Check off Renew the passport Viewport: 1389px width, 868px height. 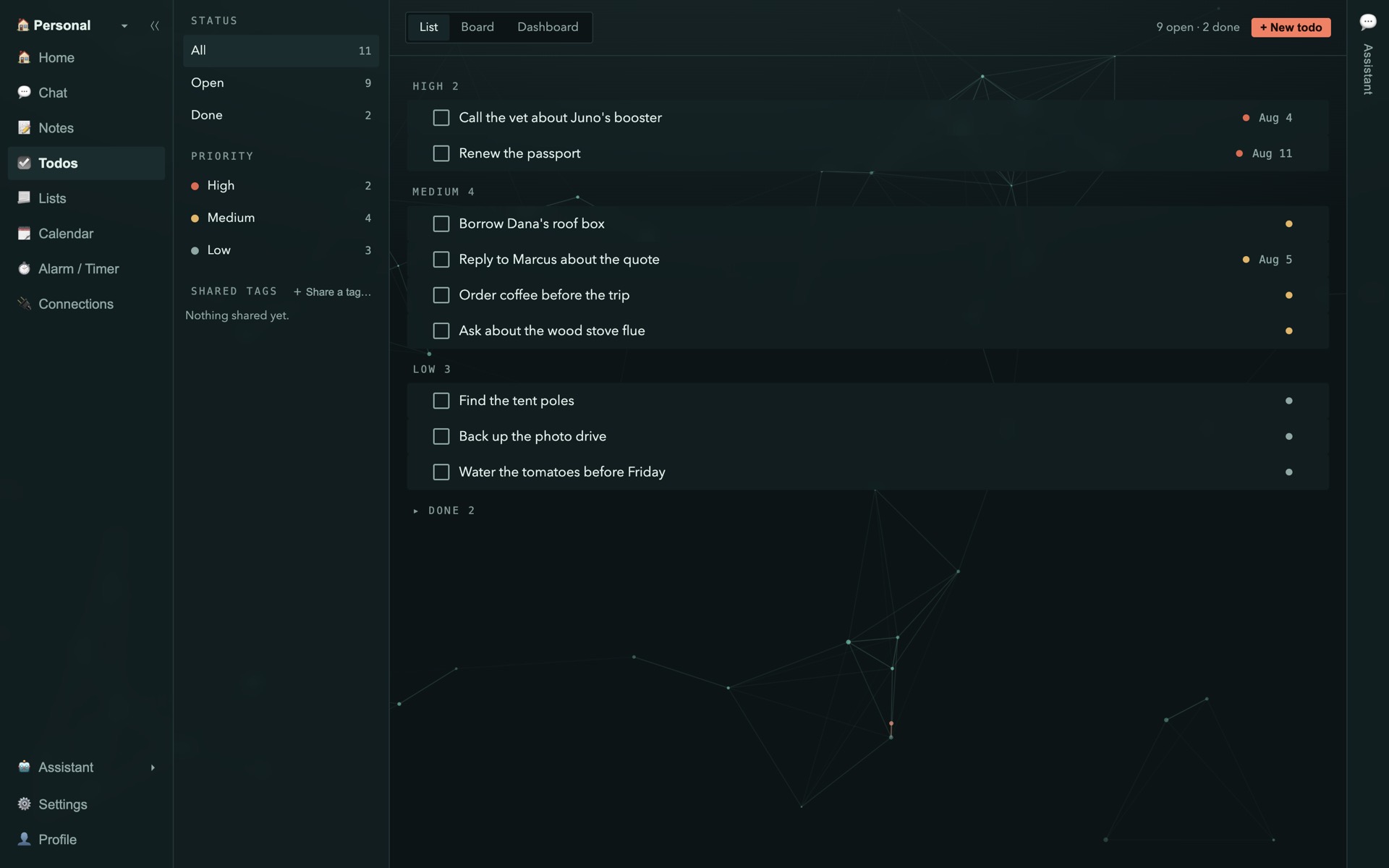441,153
